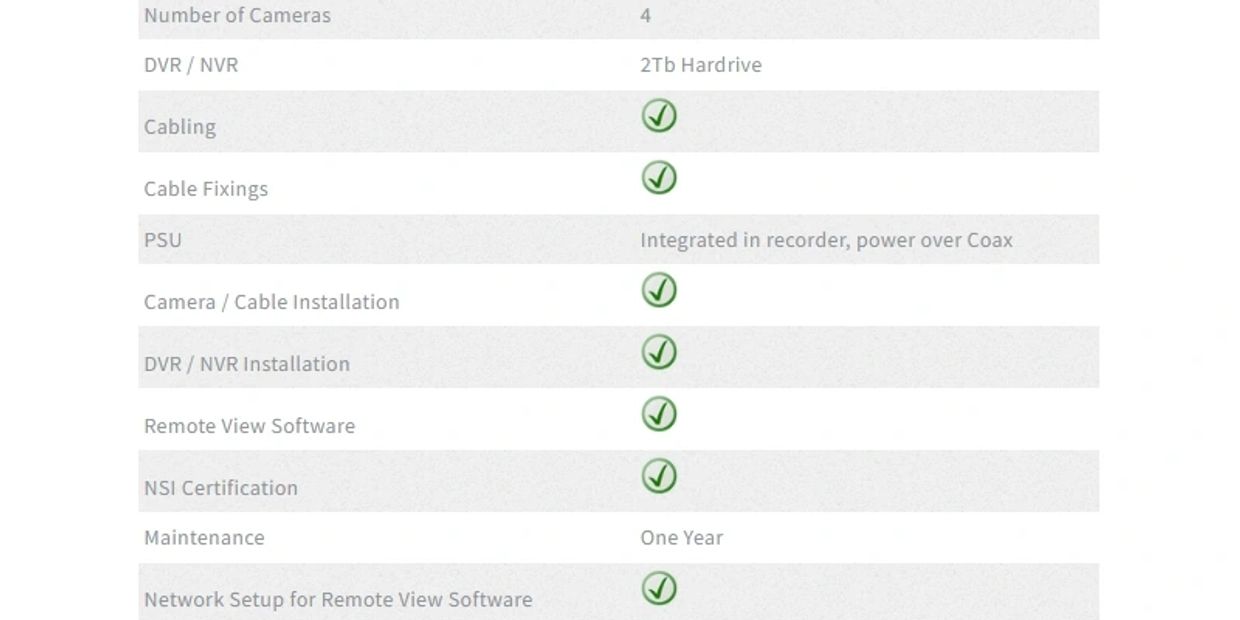Click the Cable Fixings label

pyautogui.click(x=206, y=189)
